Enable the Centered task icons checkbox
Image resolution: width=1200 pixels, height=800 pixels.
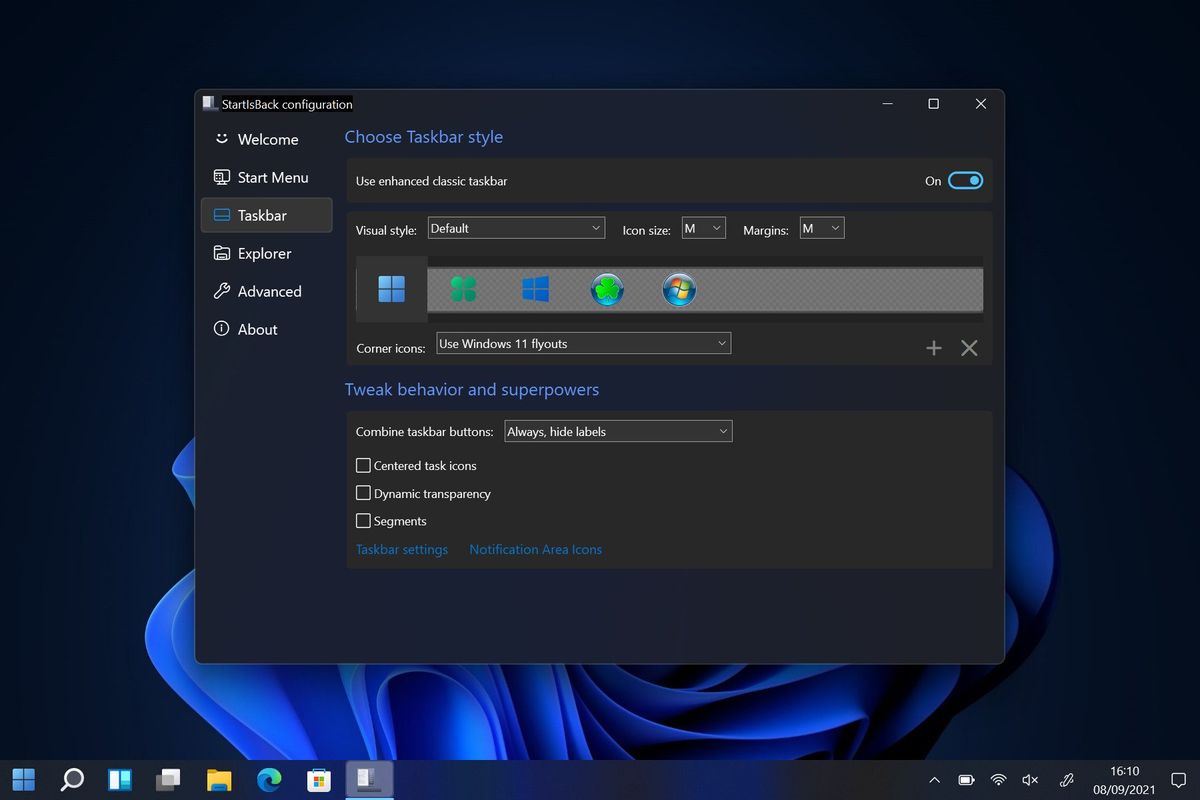point(363,465)
